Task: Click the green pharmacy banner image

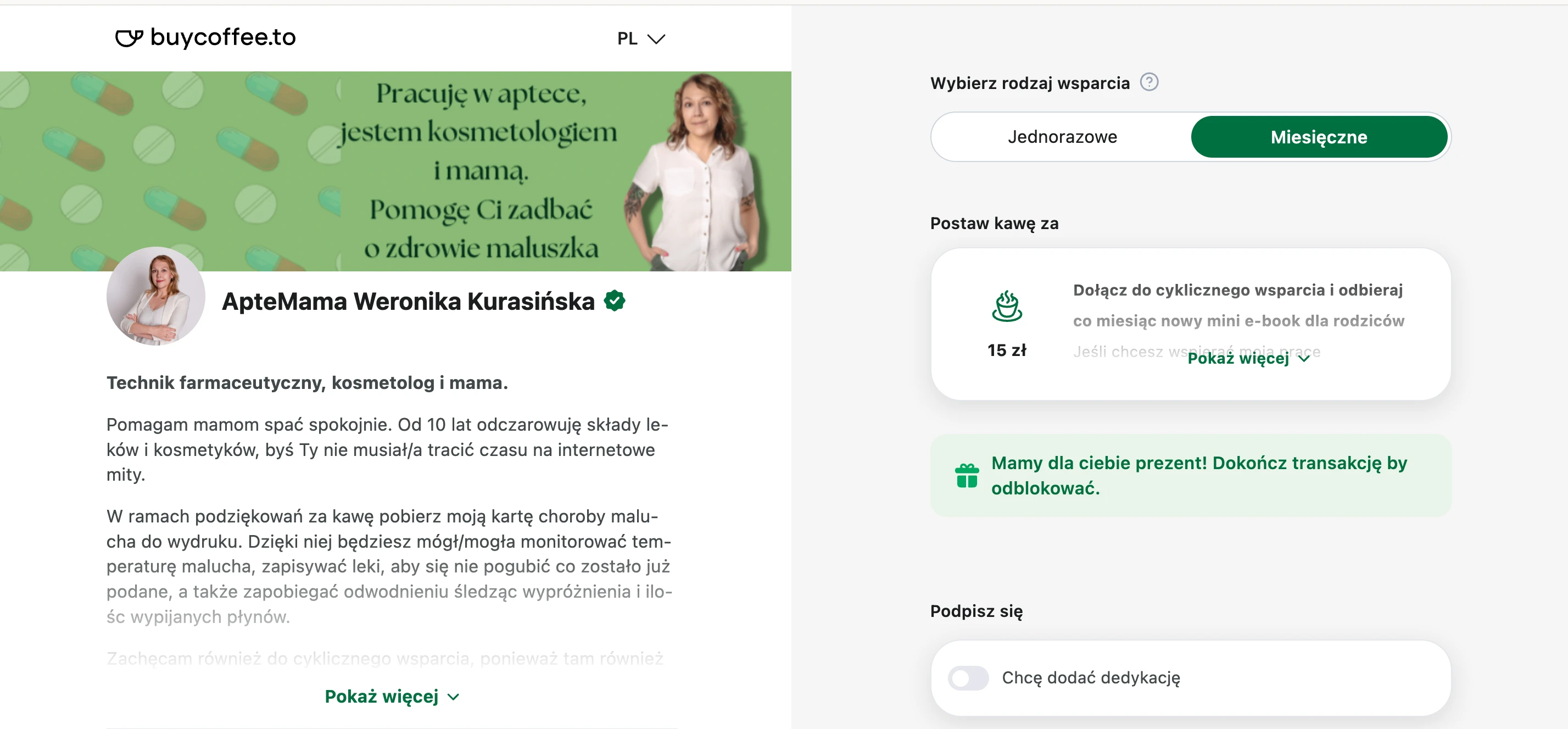Action: tap(395, 171)
